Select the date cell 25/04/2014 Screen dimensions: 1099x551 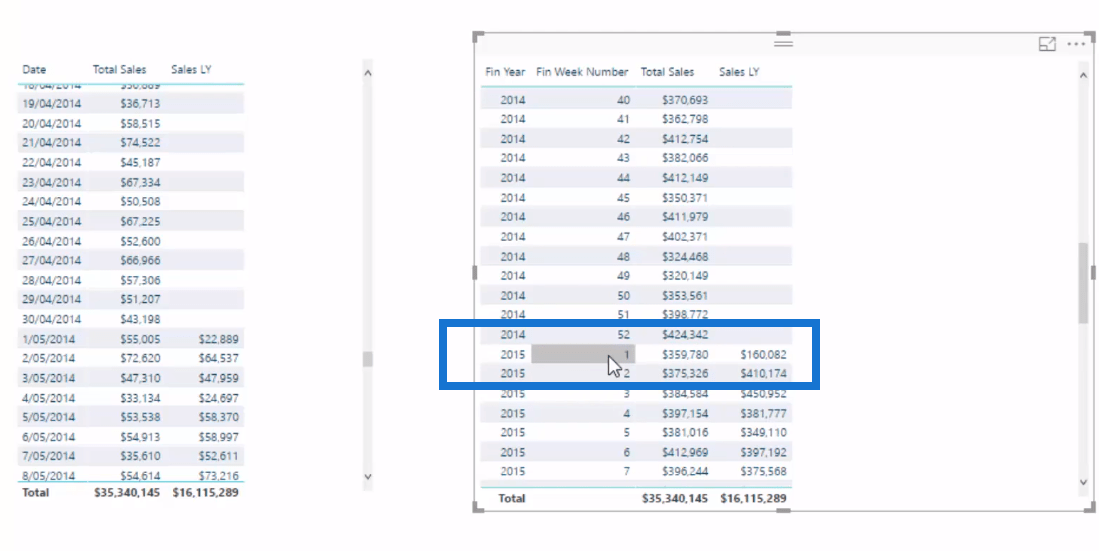(51, 221)
